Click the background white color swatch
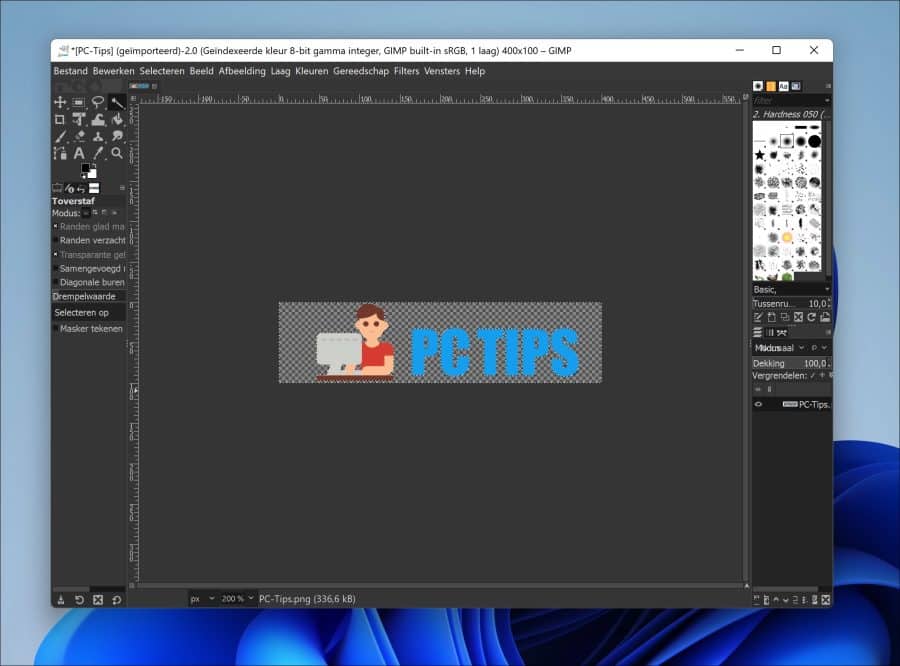900x666 pixels. 92,174
